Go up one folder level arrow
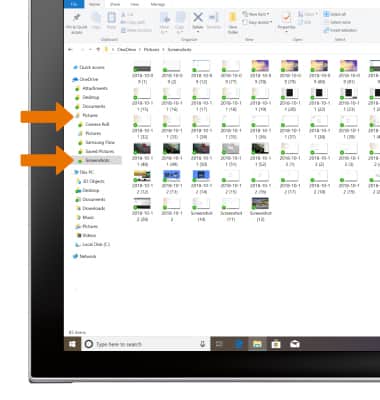This screenshot has height=400, width=380. coord(98,49)
